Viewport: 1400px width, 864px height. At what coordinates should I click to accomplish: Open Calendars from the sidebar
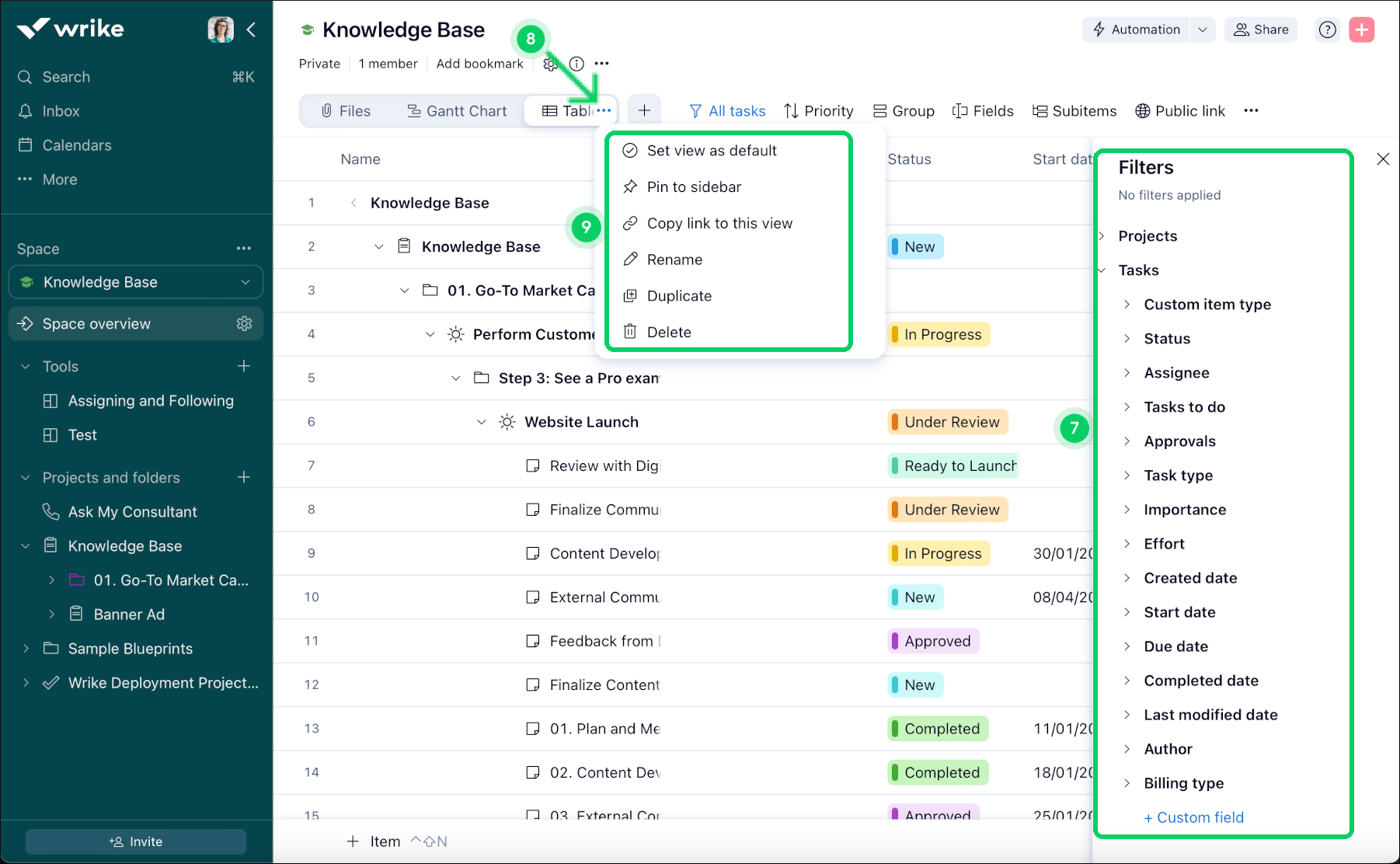pos(75,145)
